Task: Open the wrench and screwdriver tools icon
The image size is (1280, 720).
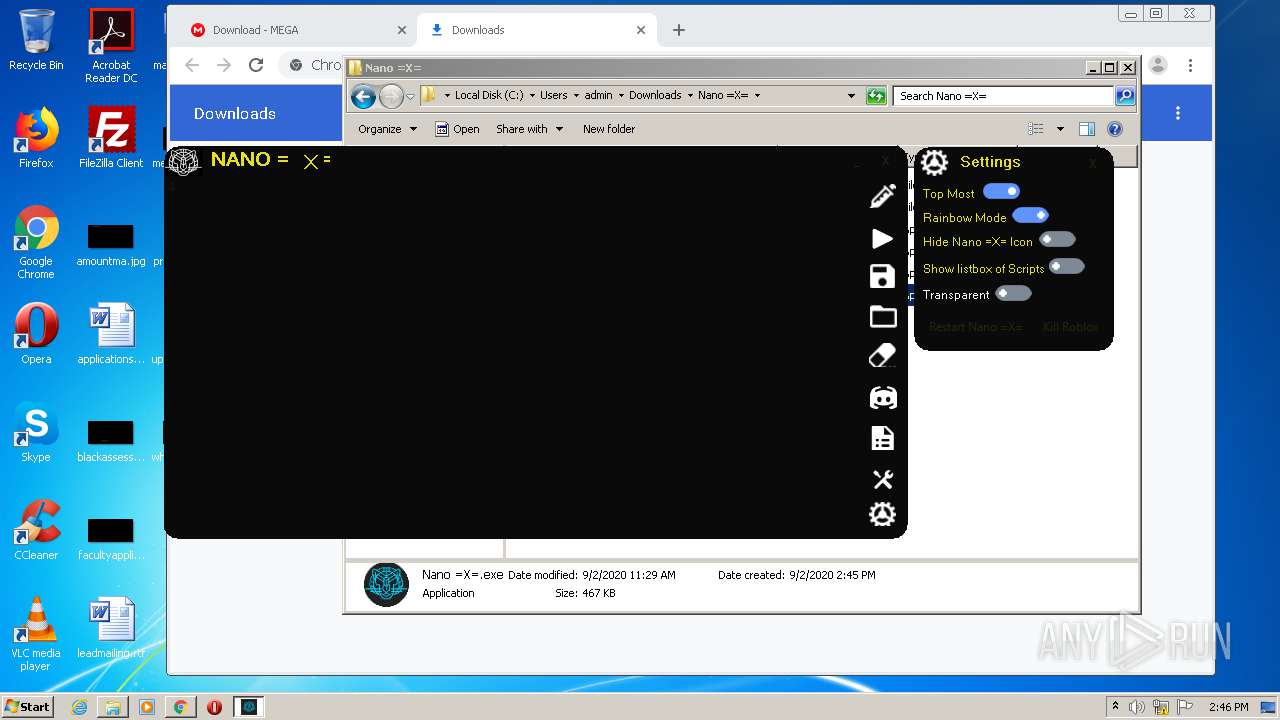Action: [882, 479]
